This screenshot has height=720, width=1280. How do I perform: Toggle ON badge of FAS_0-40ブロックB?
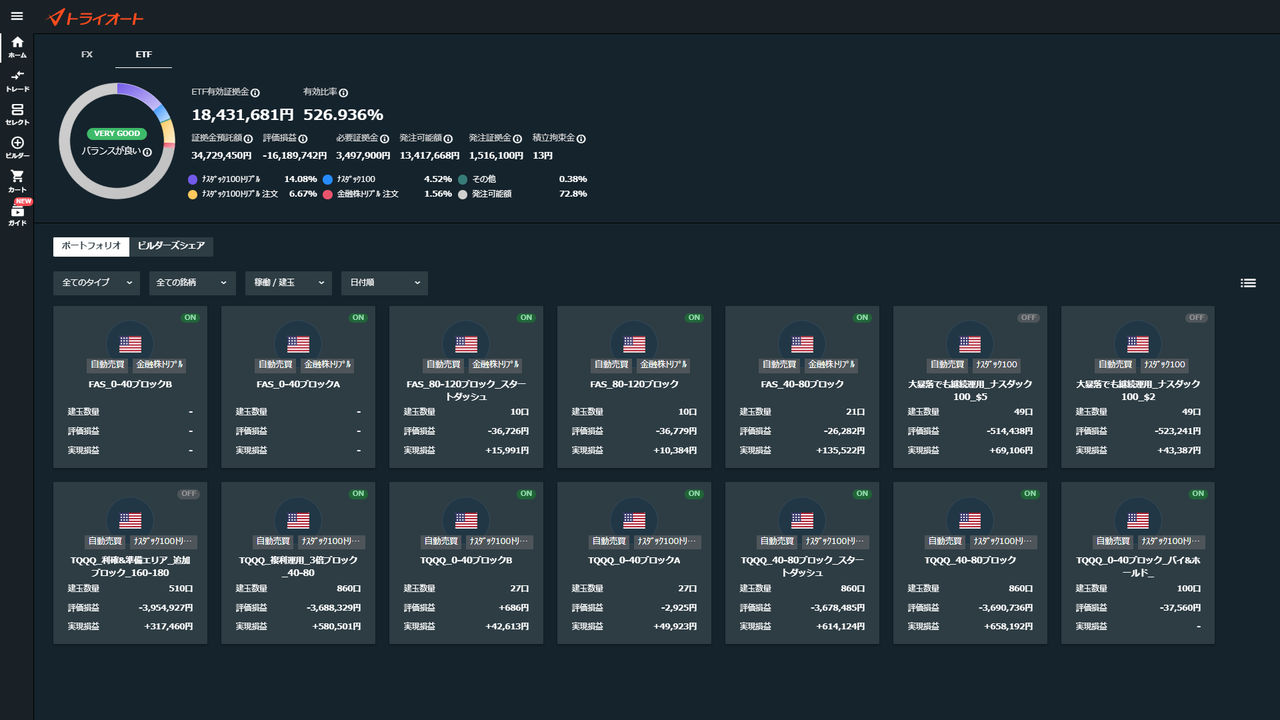[x=190, y=317]
